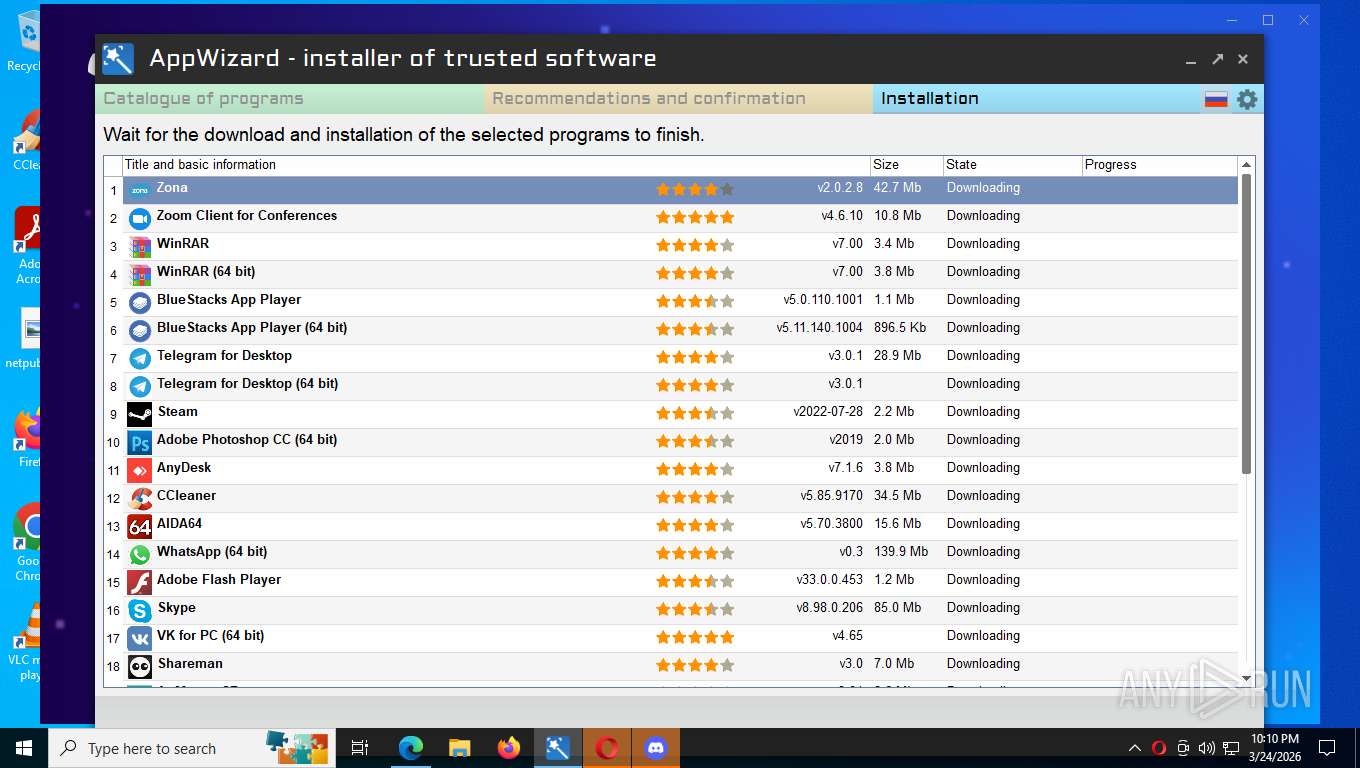Click Downloading state of Skype row
This screenshot has height=768, width=1360.
pos(984,608)
